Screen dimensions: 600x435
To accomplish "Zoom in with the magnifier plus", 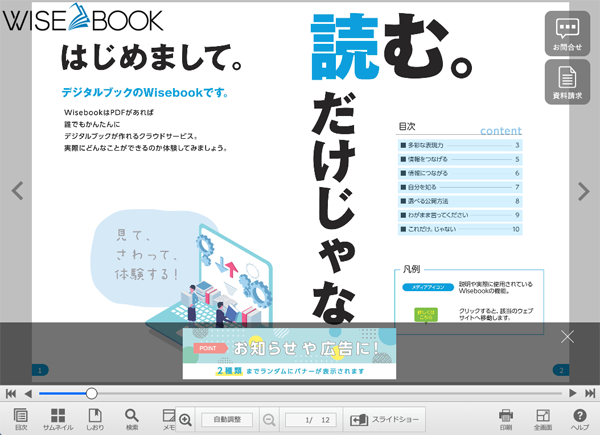I will point(185,420).
